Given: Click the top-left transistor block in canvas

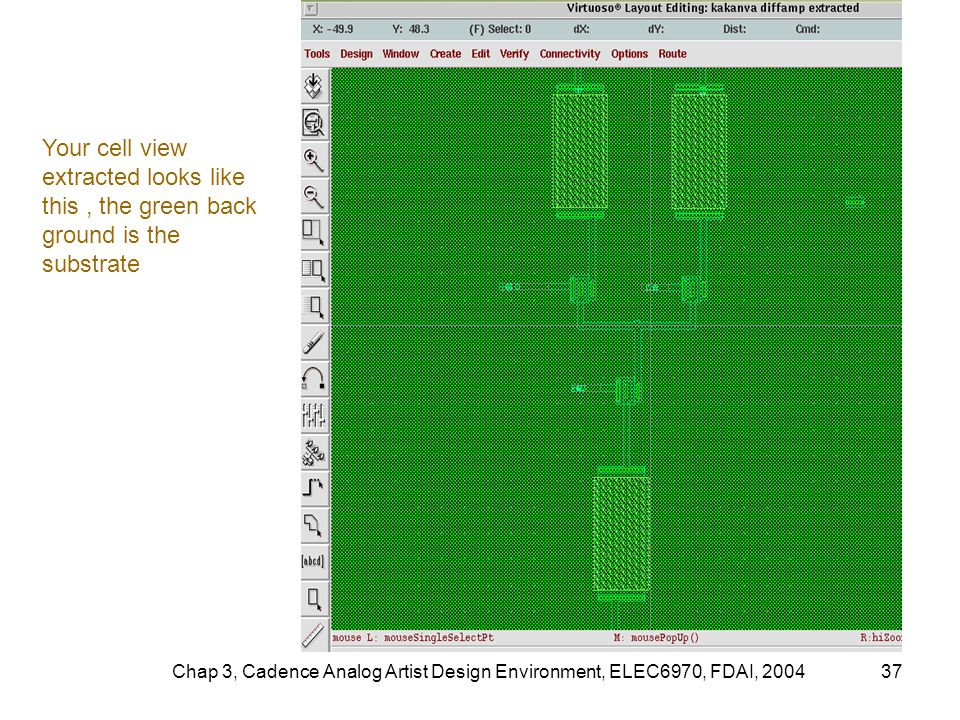Looking at the screenshot, I should 580,151.
